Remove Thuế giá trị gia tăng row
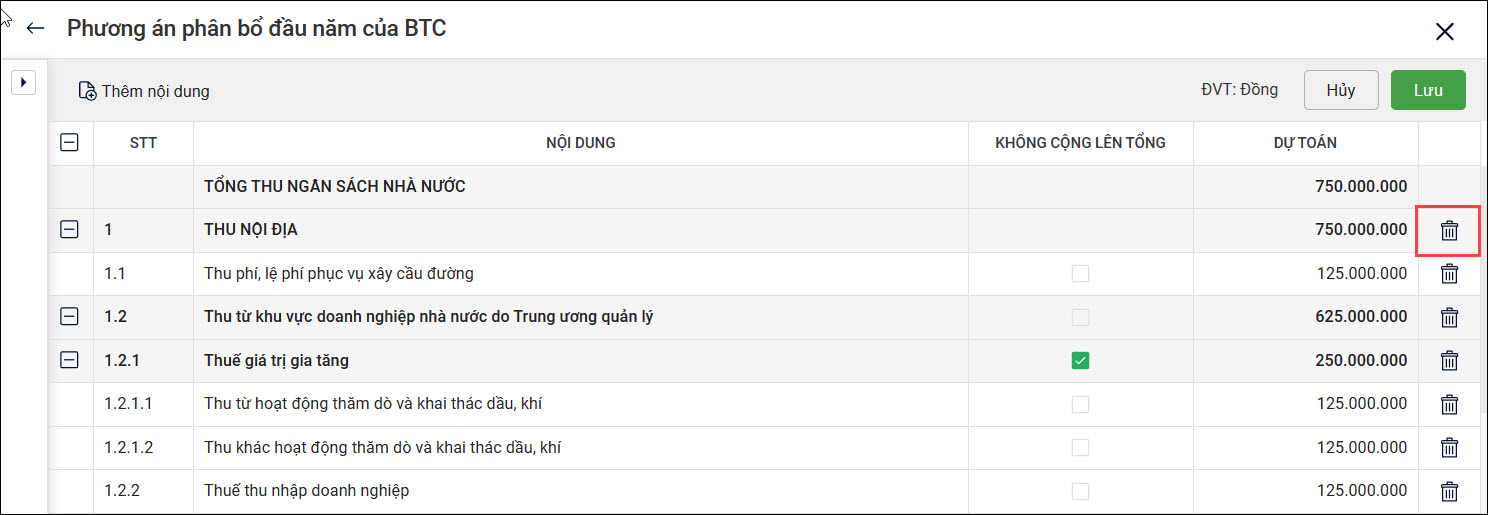Image resolution: width=1488 pixels, height=515 pixels. (x=1449, y=361)
